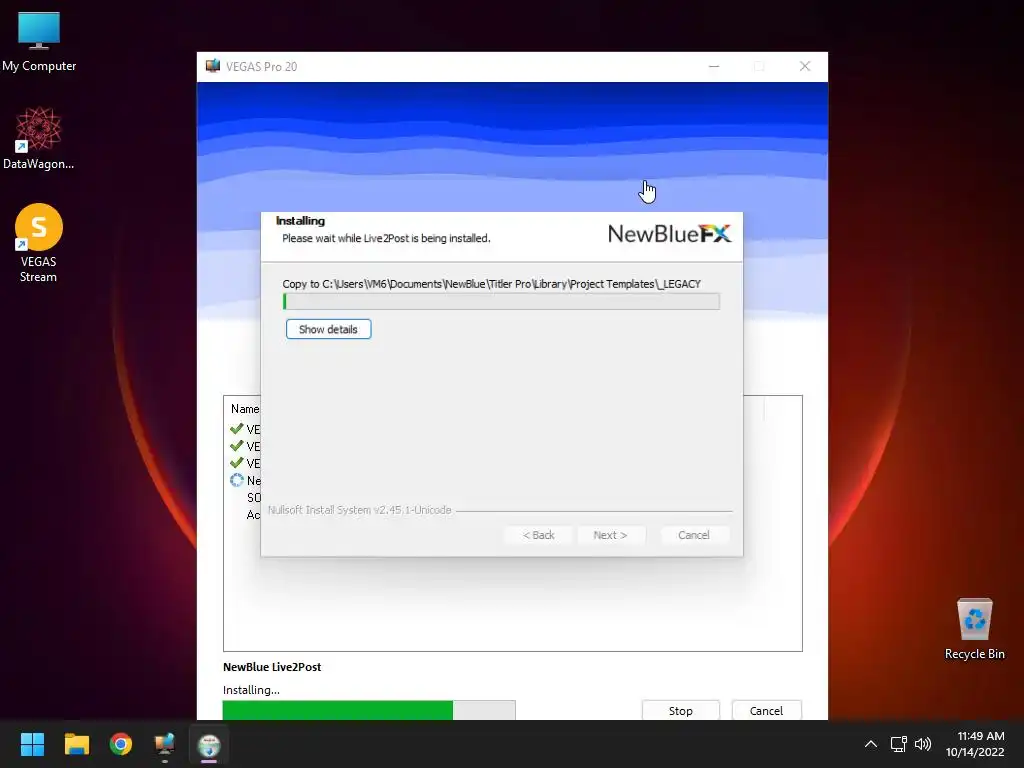Open the network status tray icon
This screenshot has height=768, width=1024.
coord(899,744)
